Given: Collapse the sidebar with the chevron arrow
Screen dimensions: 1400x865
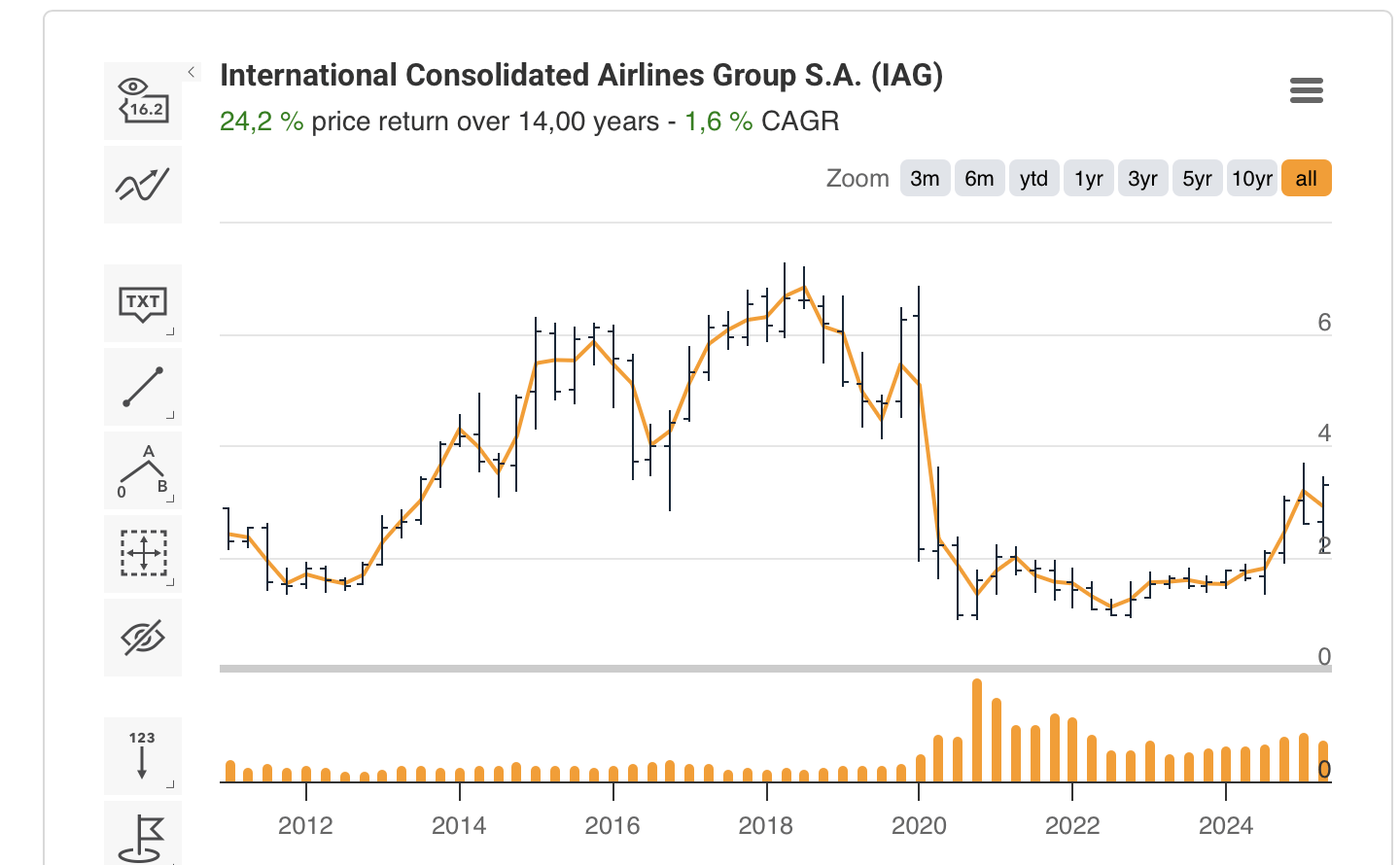Looking at the screenshot, I should (191, 70).
